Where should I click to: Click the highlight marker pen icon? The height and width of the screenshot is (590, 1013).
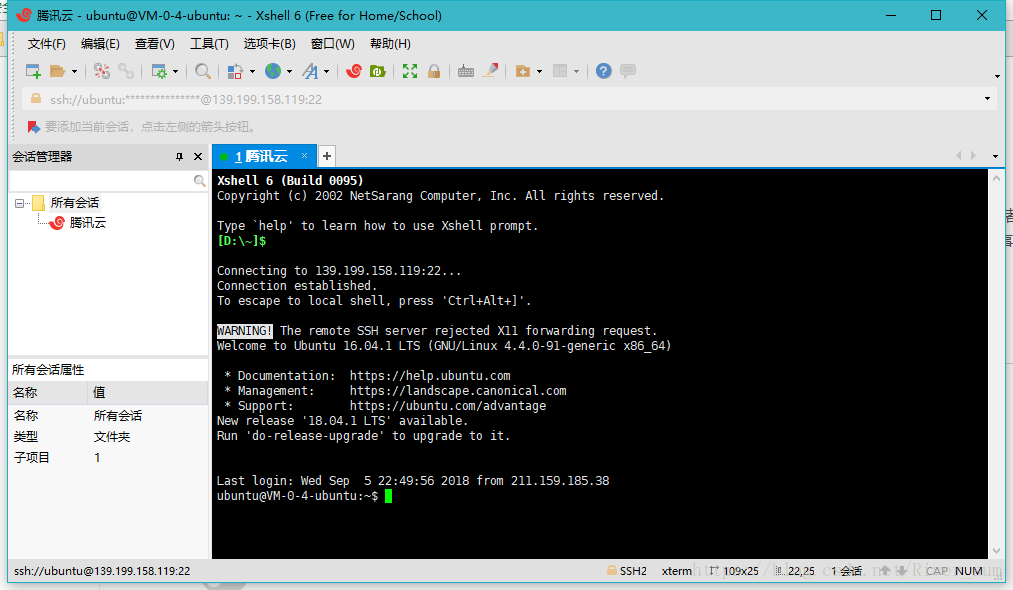pyautogui.click(x=490, y=70)
